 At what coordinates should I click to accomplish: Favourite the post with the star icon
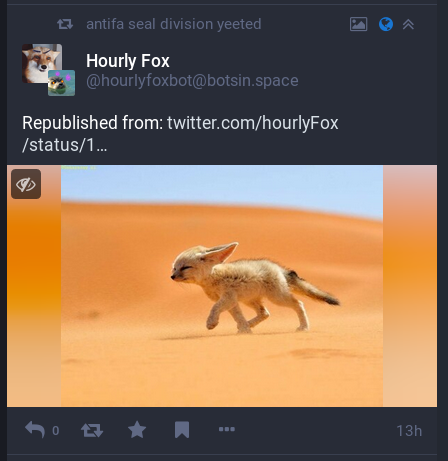[x=137, y=429]
